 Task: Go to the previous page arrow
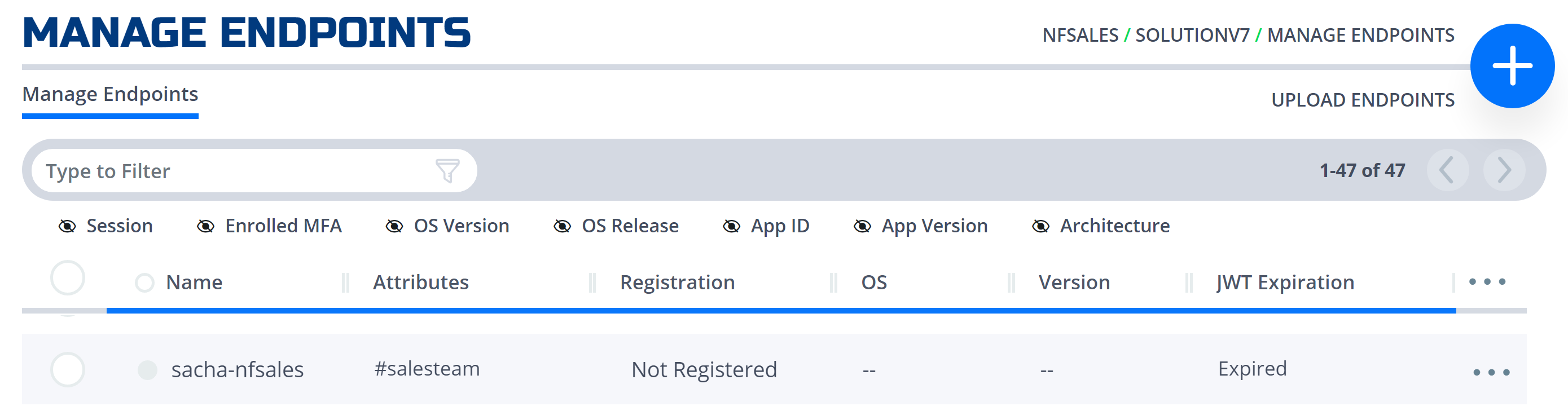1447,170
